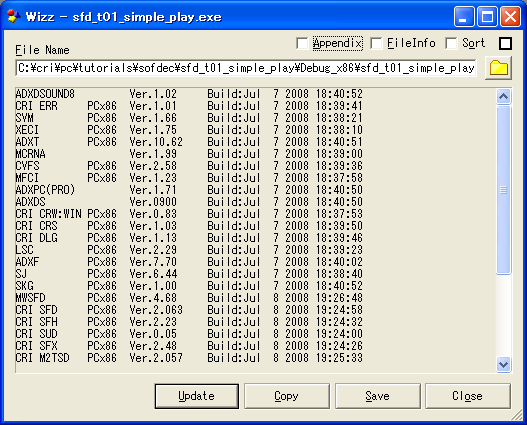Enable the Appendix checkbox
Screen dimensions: 527x425
(302, 43)
